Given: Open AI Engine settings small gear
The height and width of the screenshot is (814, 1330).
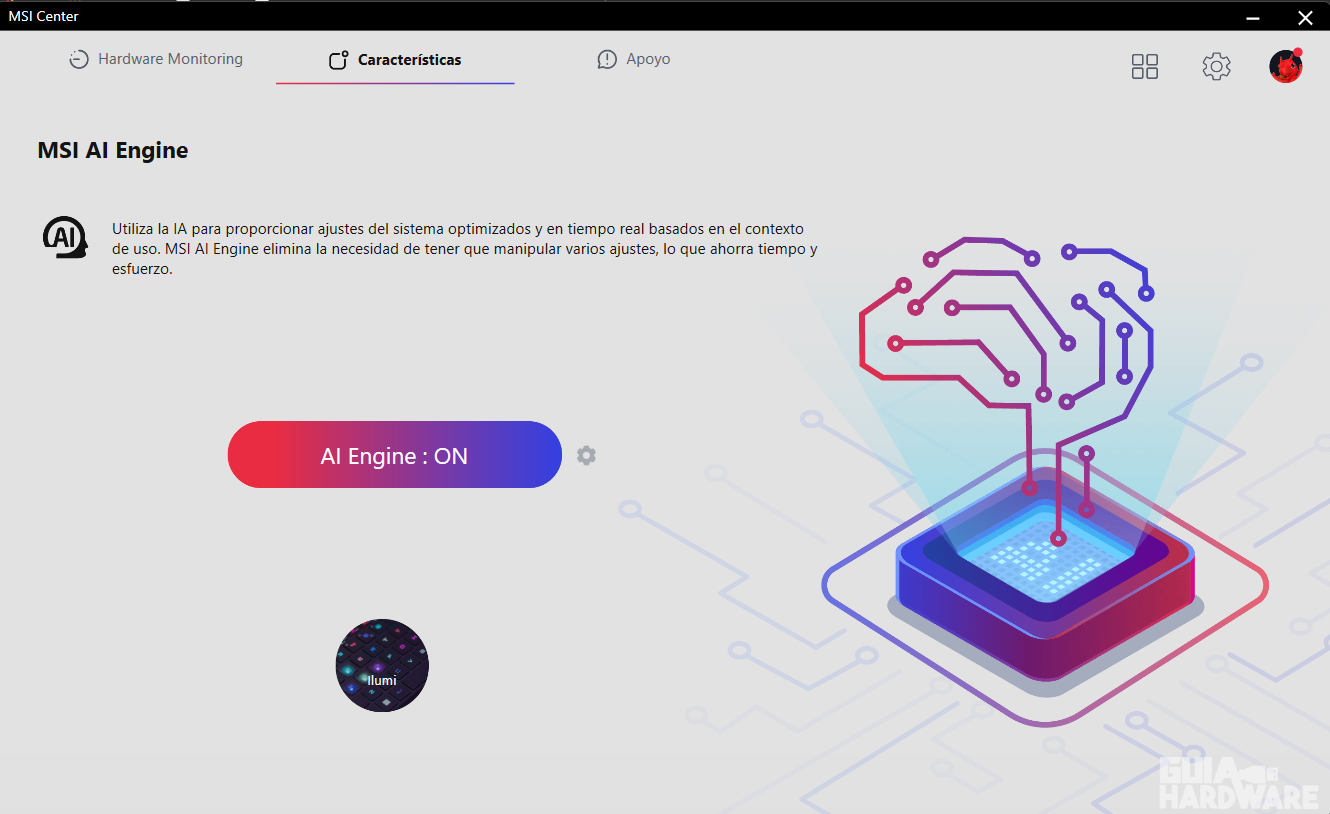Looking at the screenshot, I should (586, 455).
